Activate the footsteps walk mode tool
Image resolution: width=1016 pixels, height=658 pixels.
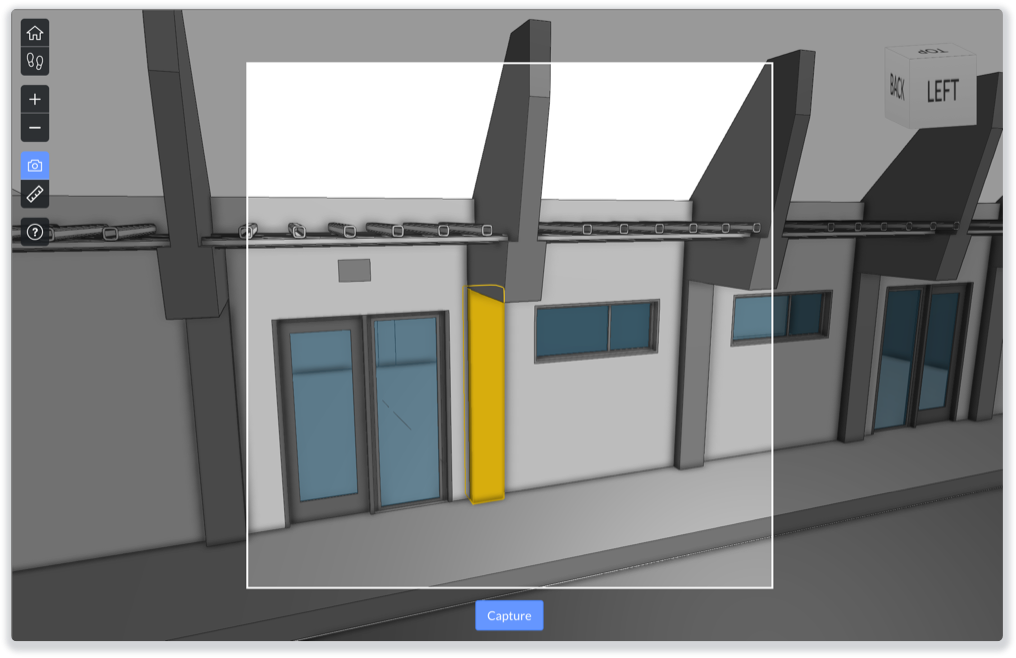tap(35, 61)
